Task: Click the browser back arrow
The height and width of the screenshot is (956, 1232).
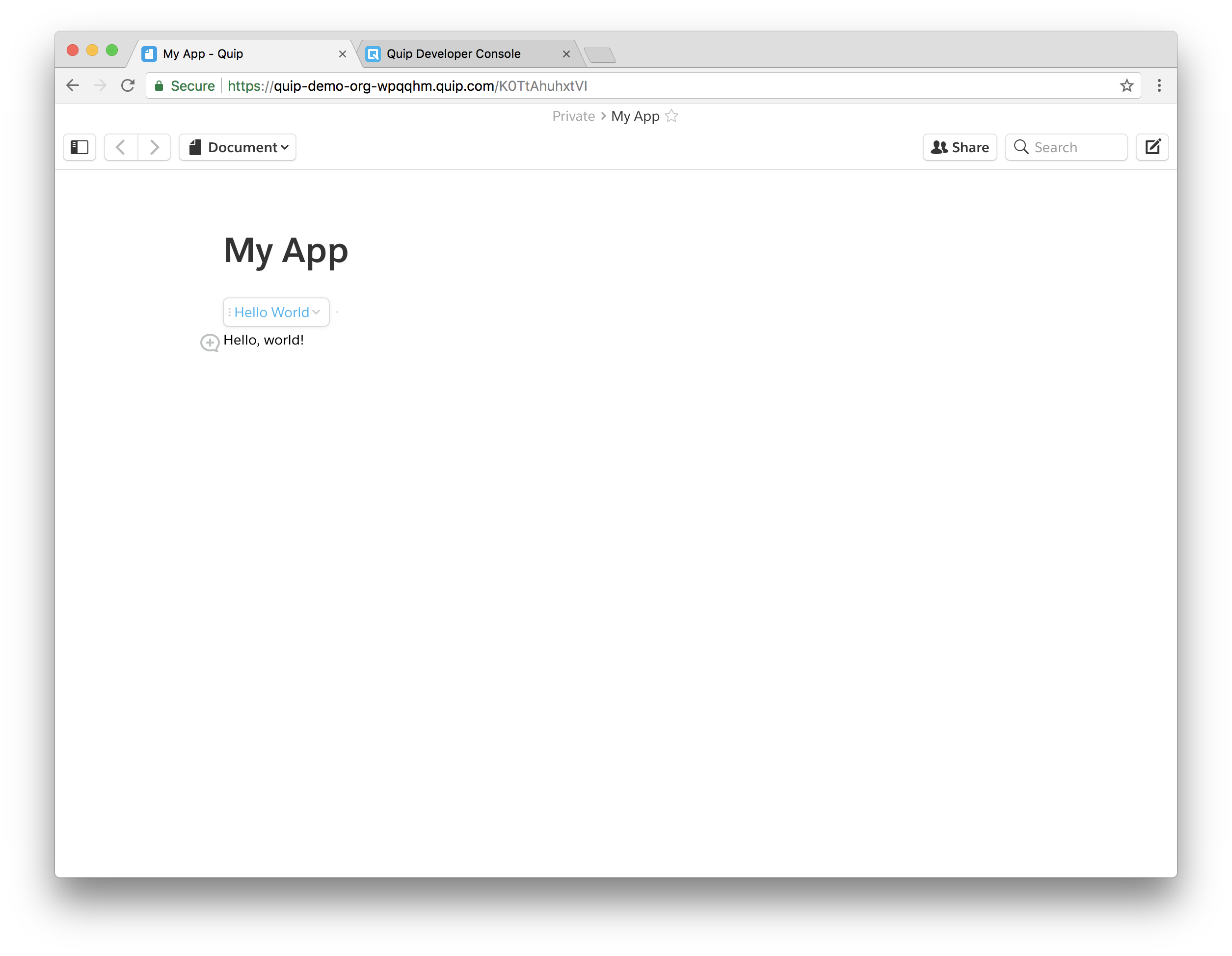Action: 73,86
